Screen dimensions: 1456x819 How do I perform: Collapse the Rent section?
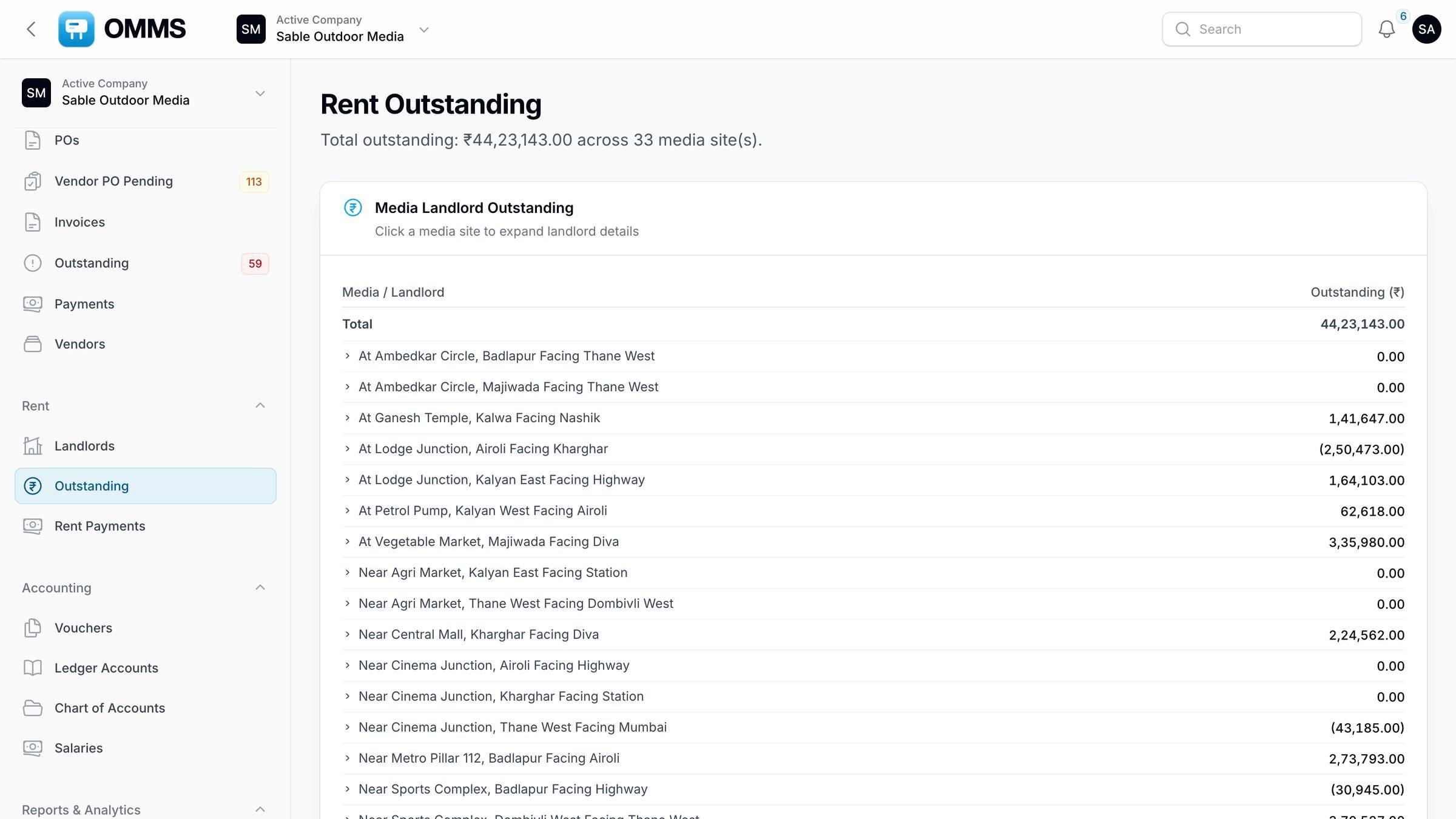tap(260, 405)
